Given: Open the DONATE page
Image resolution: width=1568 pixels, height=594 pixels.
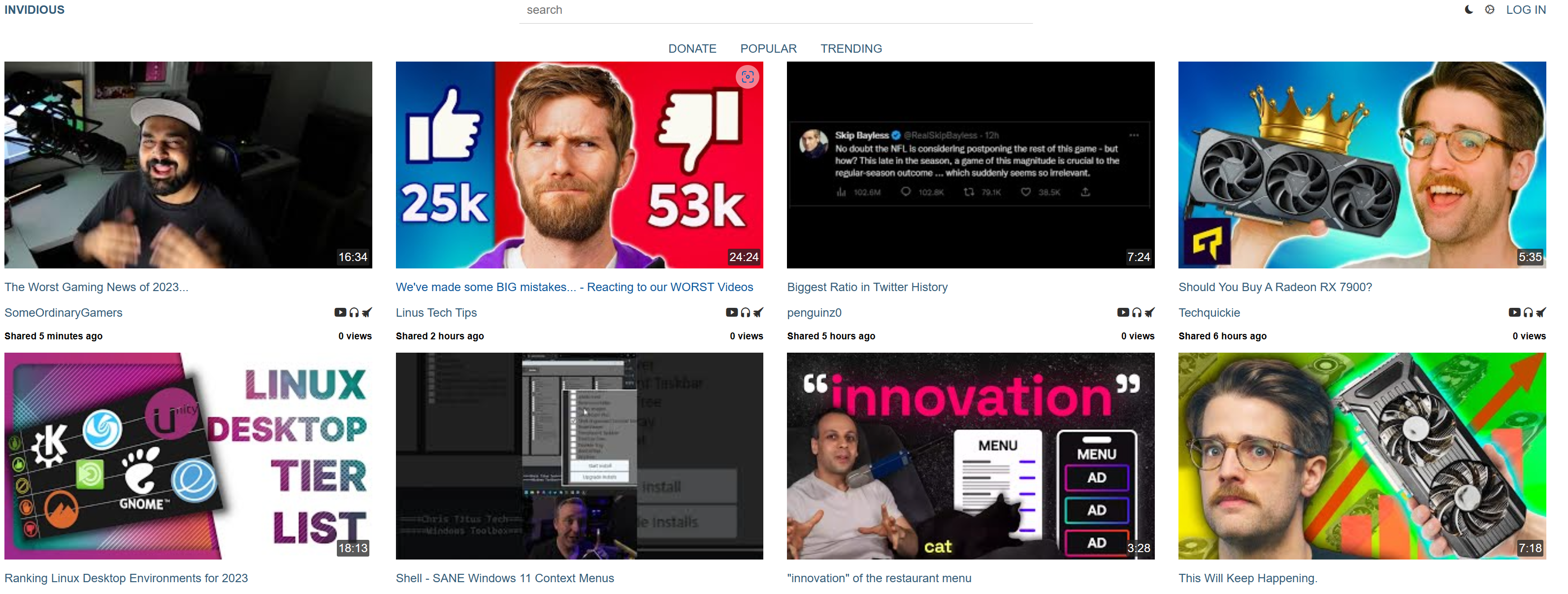Looking at the screenshot, I should click(x=692, y=49).
